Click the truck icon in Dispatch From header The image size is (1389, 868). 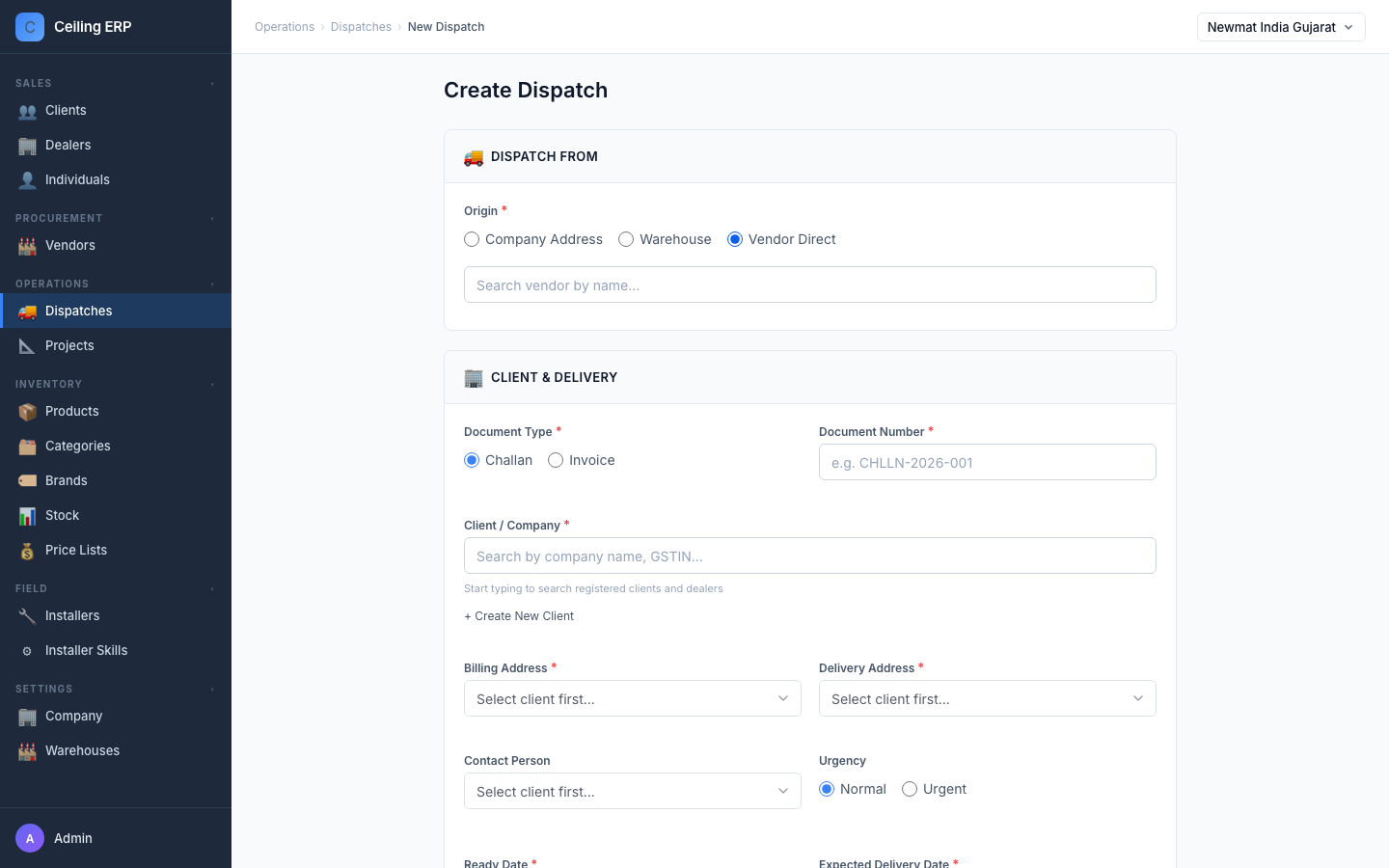[474, 157]
